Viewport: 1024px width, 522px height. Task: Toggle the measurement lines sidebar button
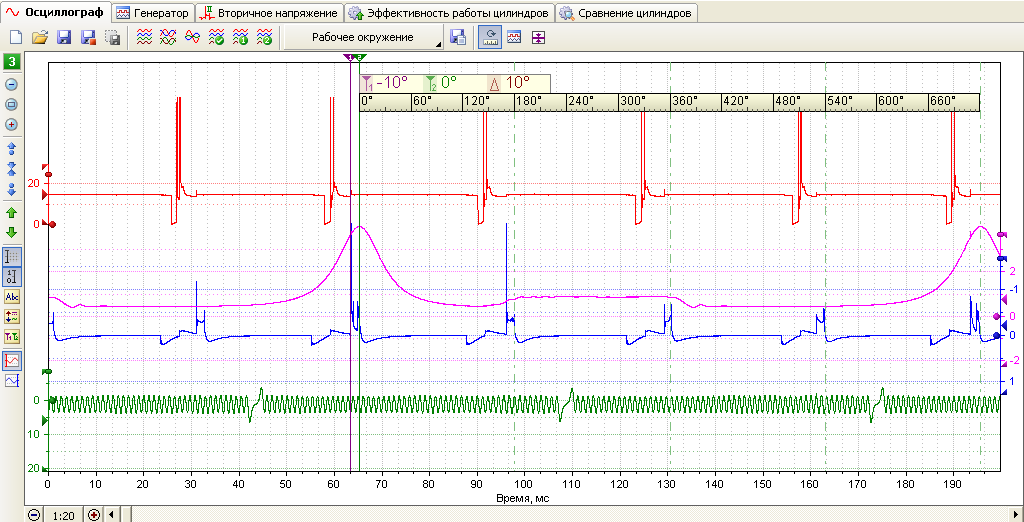point(12,317)
